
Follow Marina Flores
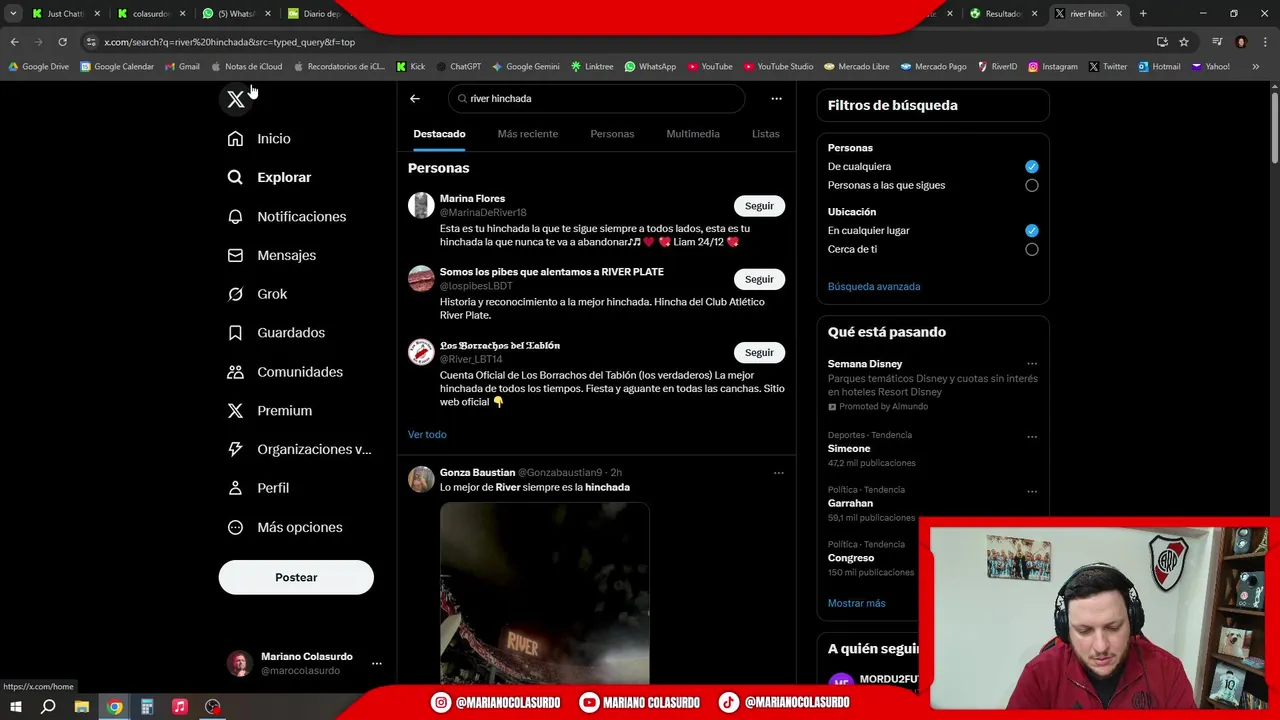coord(759,206)
